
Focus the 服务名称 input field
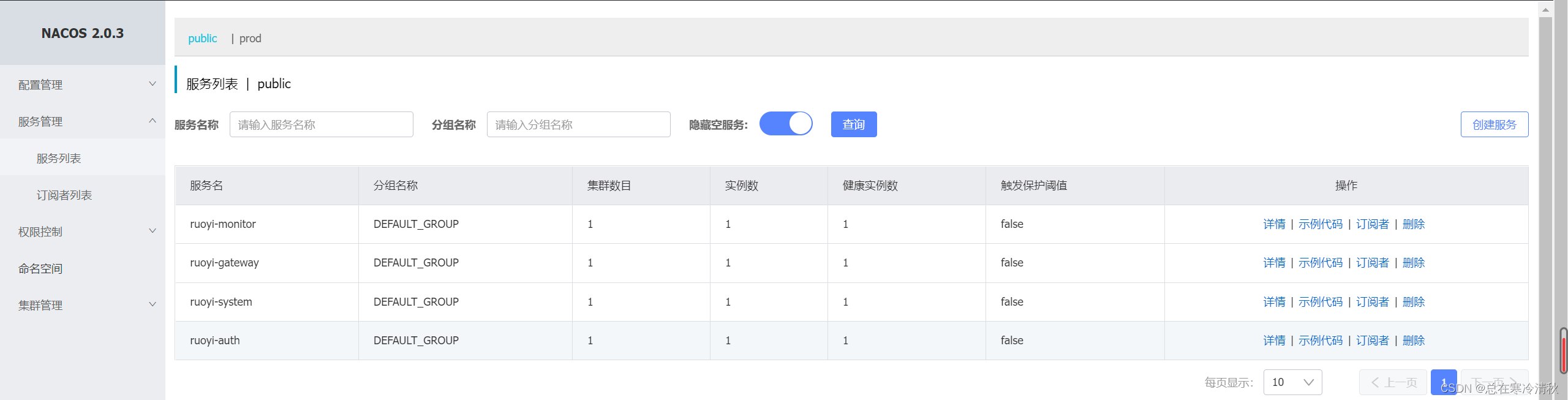coord(322,124)
